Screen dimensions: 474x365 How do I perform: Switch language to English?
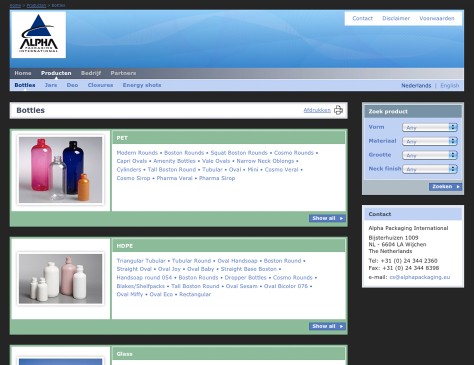coord(450,86)
